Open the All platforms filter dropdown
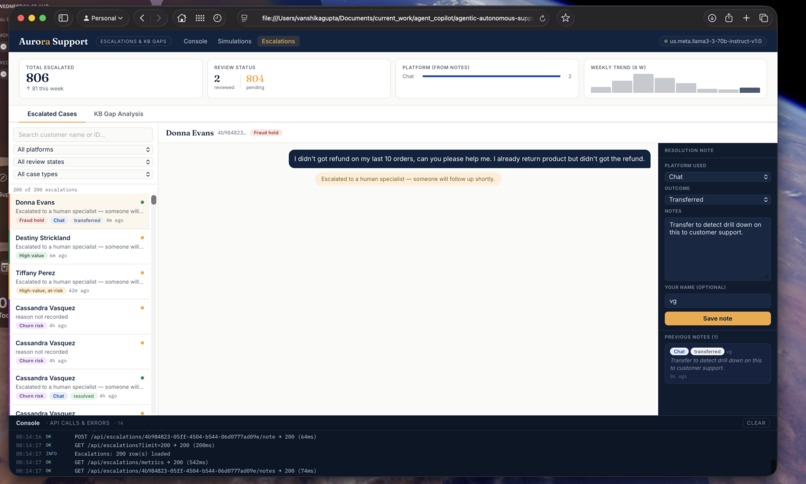Screen dimensions: 806x484 (83, 150)
